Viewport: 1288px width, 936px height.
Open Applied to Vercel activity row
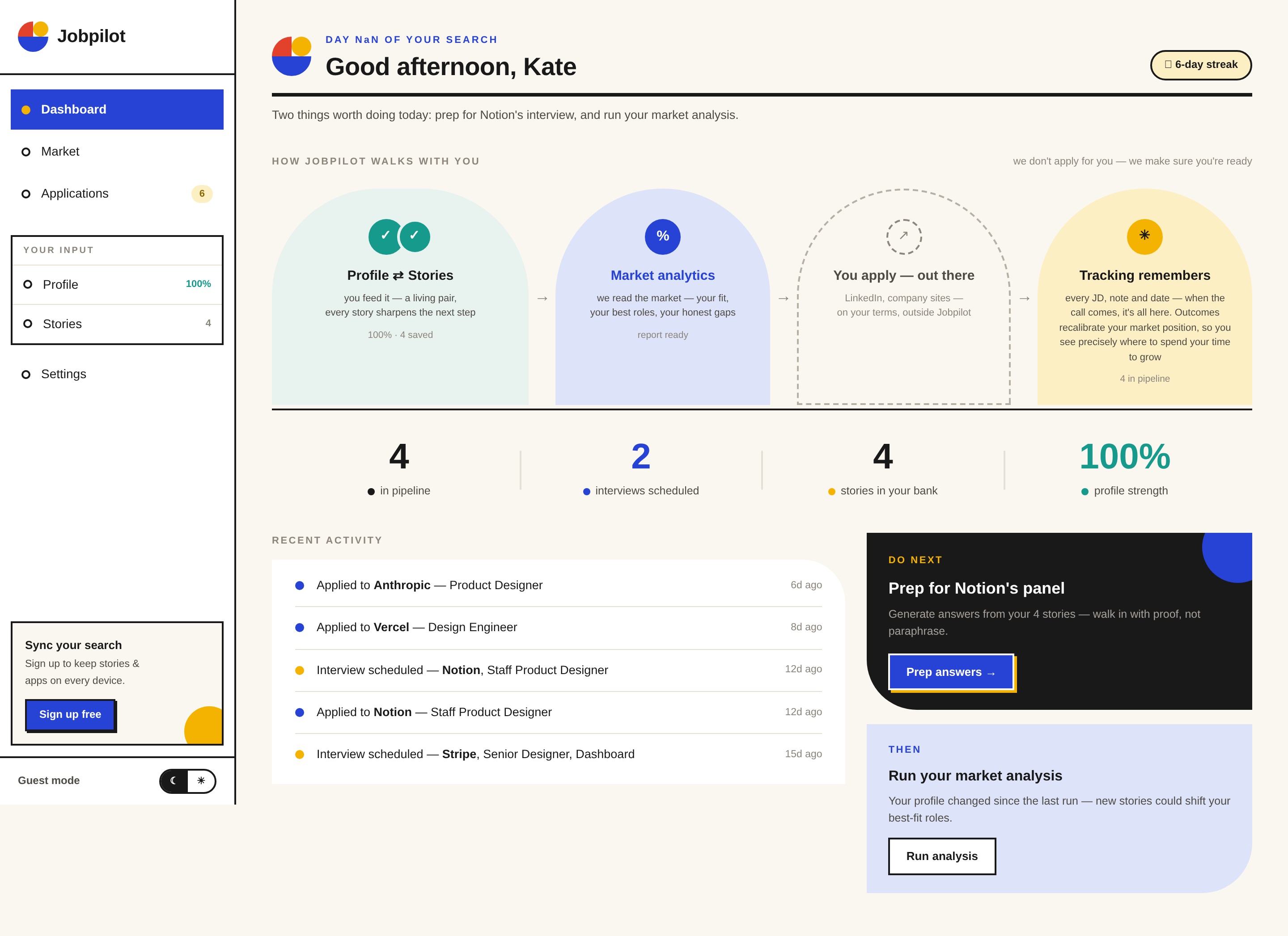558,627
